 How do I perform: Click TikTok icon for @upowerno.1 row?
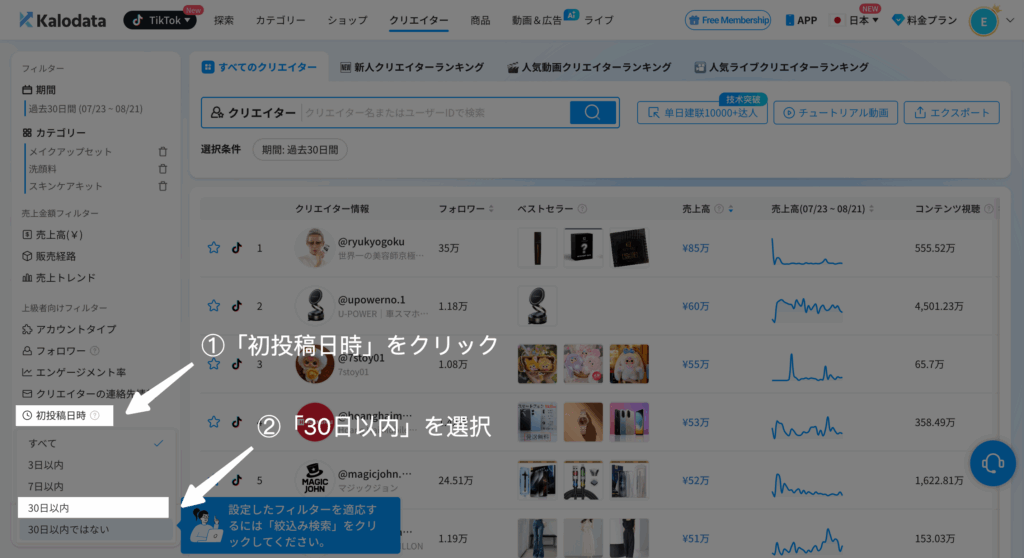(236, 306)
